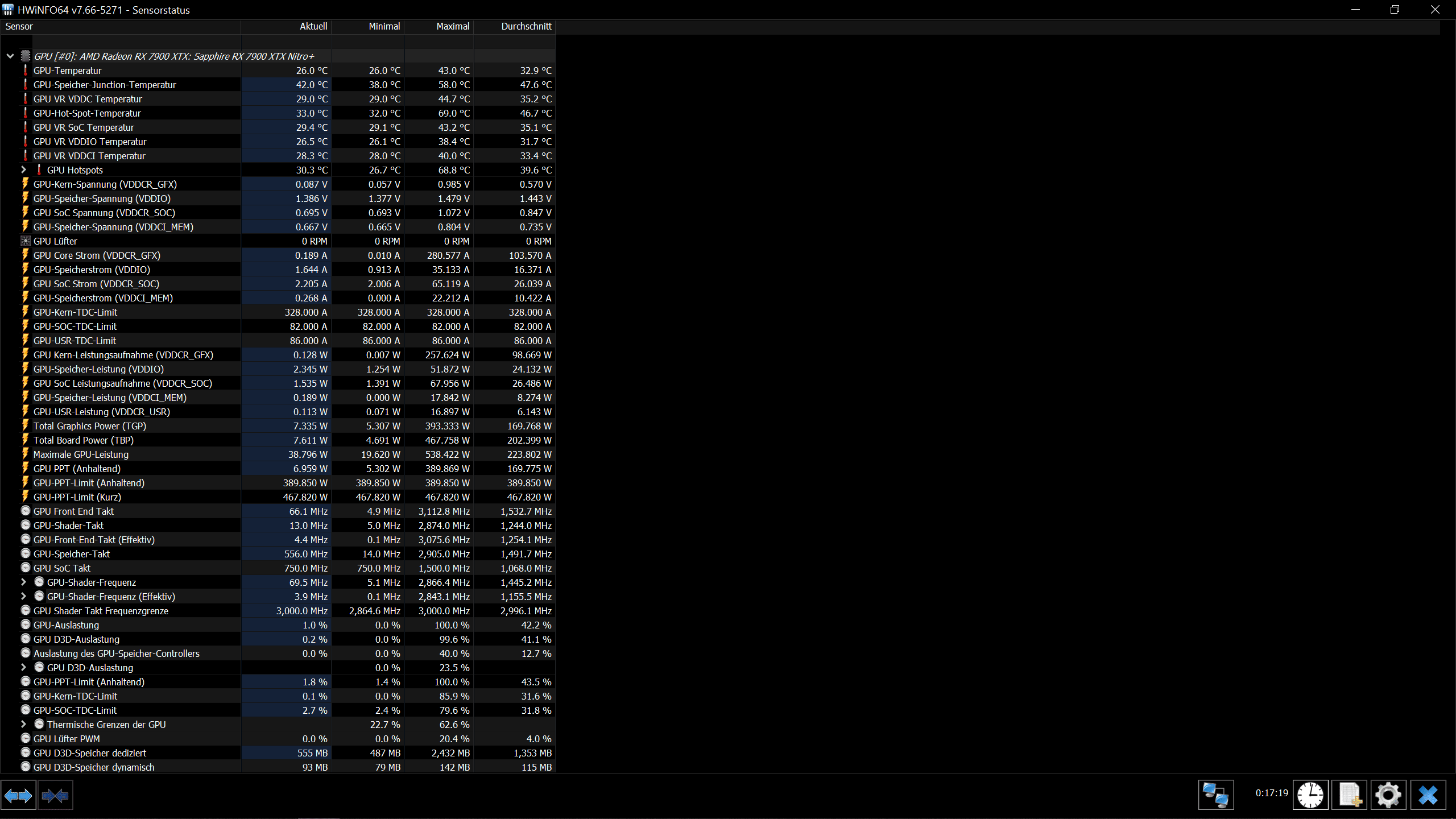The width and height of the screenshot is (1456, 819).
Task: Open the network remote monitoring icon
Action: point(1216,795)
